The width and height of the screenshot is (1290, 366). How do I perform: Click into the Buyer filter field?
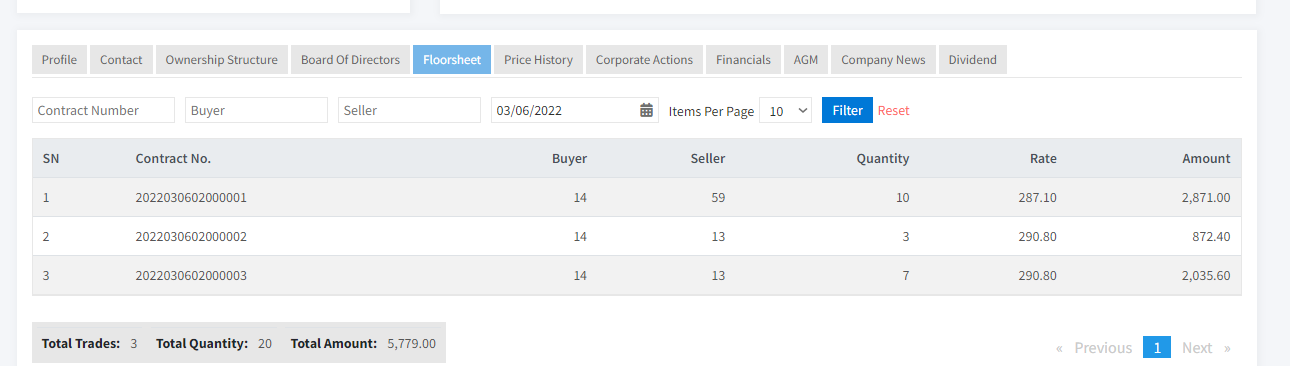[256, 110]
